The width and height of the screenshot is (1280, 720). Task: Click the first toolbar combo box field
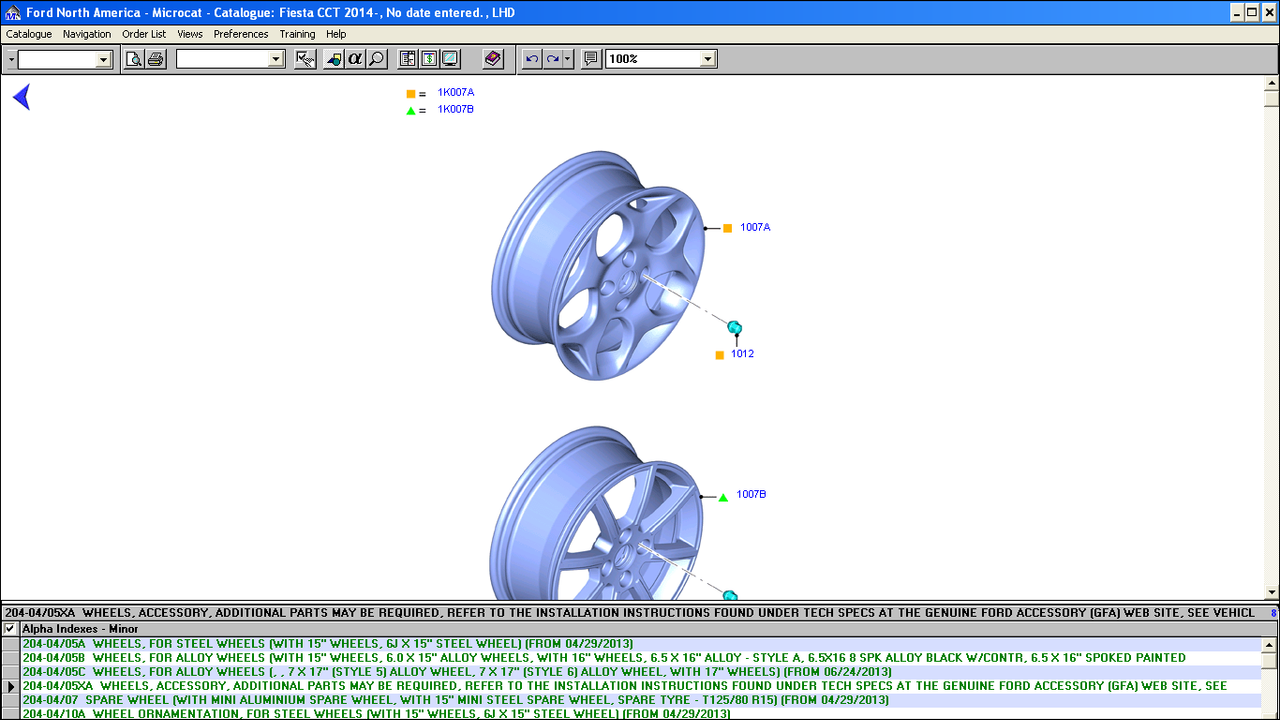56,60
